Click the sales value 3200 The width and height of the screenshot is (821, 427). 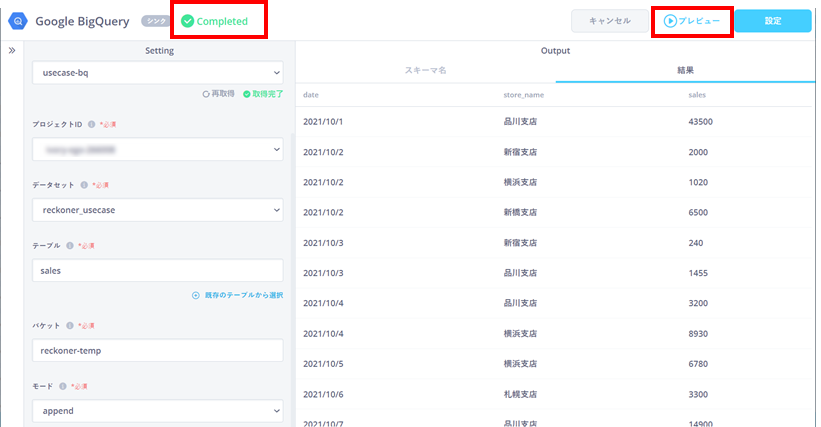click(698, 303)
